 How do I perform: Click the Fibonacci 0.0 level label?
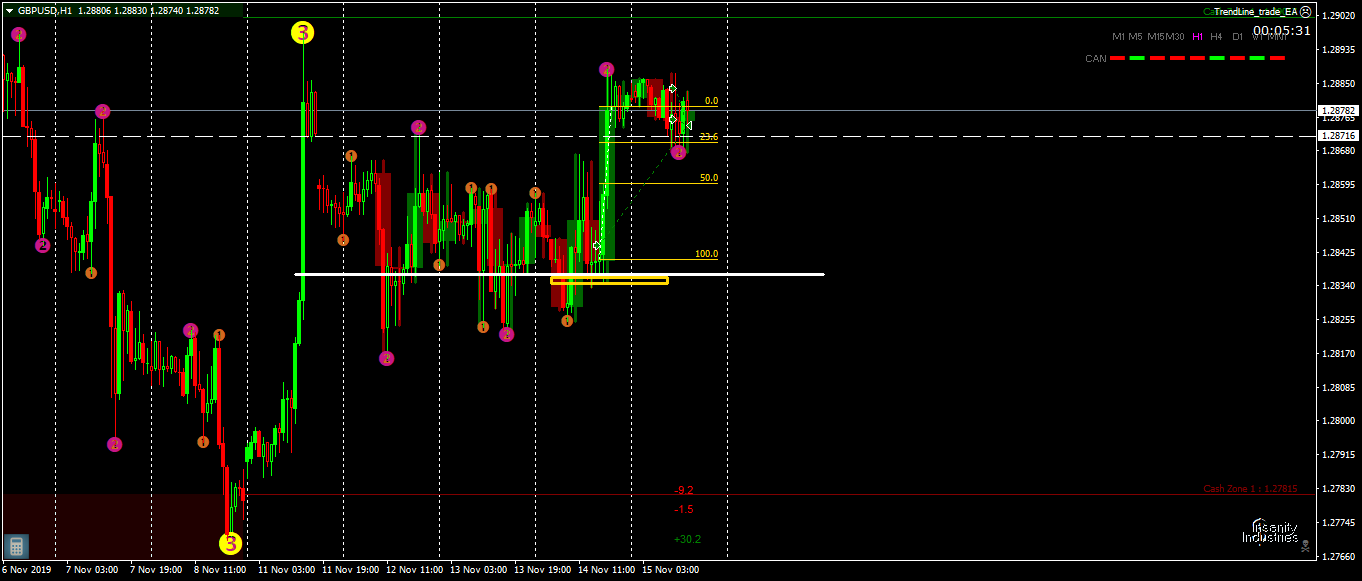pos(711,101)
